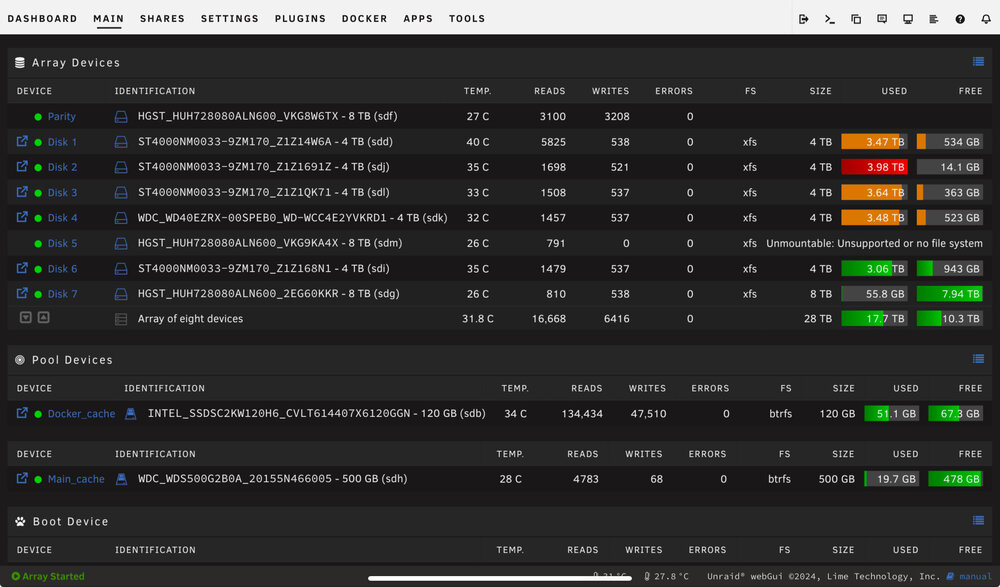
Task: Toggle Main_cache green status dot
Action: pos(38,479)
